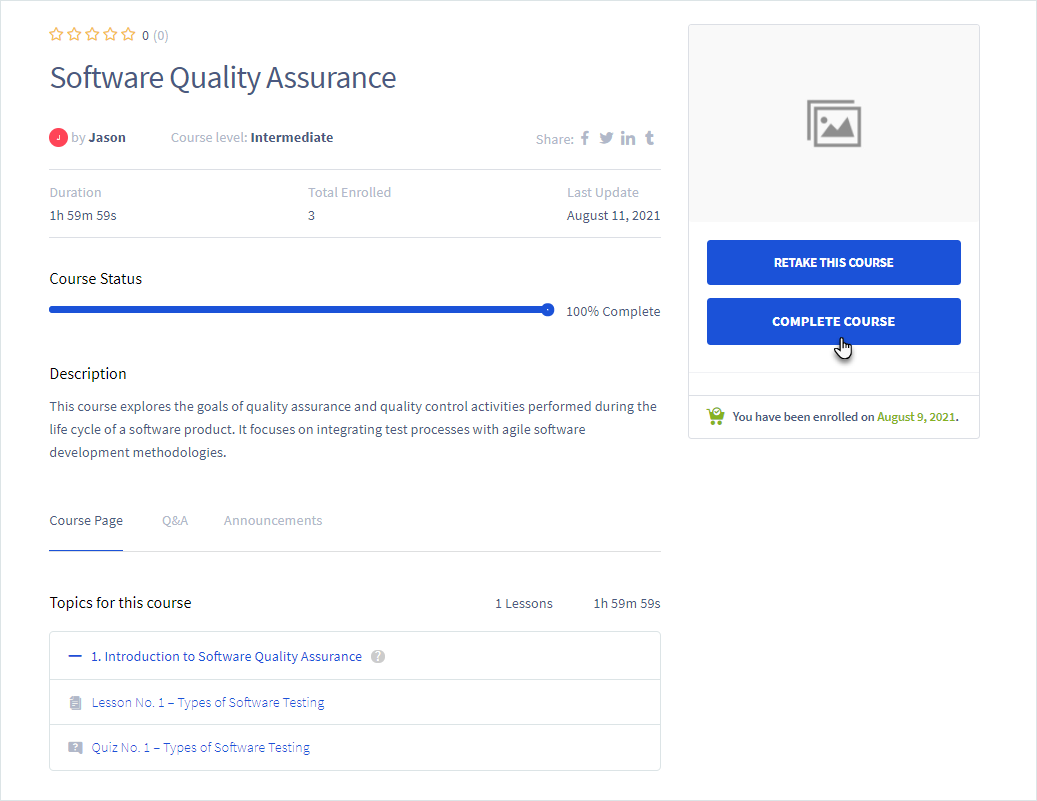Image resolution: width=1037 pixels, height=801 pixels.
Task: Click the course progress bar handle
Action: pos(548,310)
